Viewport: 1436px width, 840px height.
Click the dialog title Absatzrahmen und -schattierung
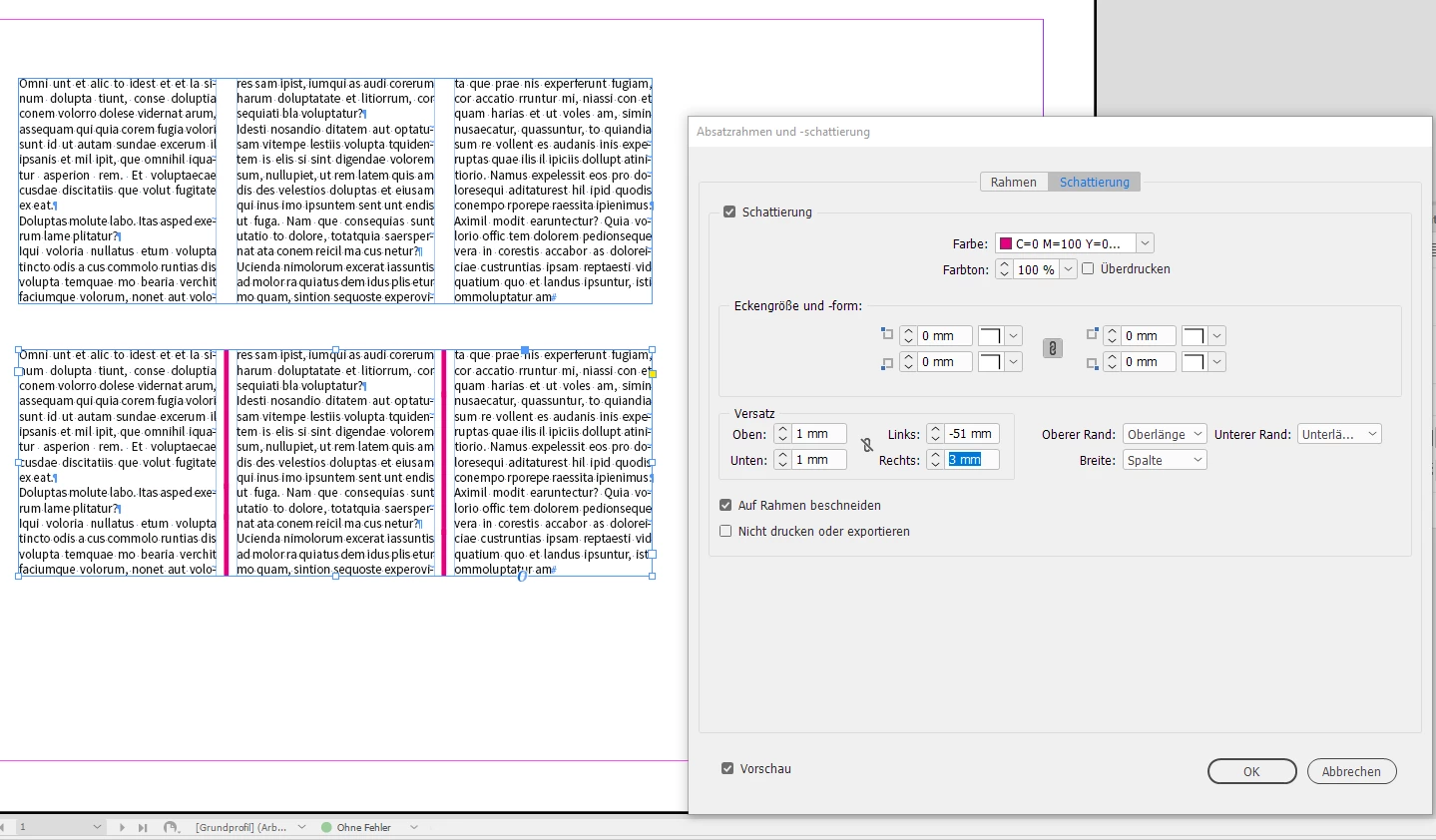point(783,132)
